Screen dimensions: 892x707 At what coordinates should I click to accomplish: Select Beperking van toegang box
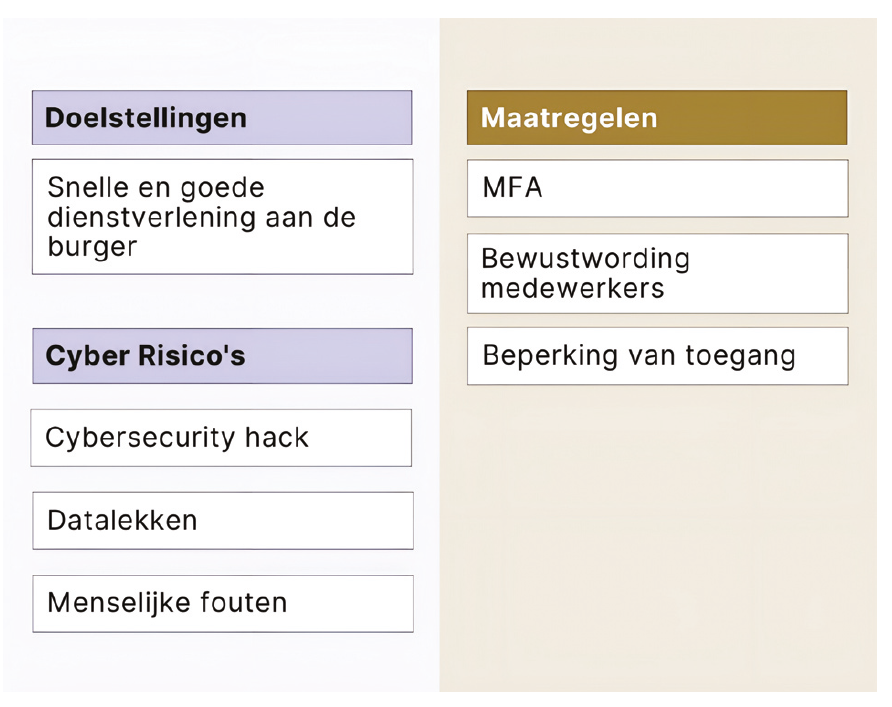[x=658, y=356]
